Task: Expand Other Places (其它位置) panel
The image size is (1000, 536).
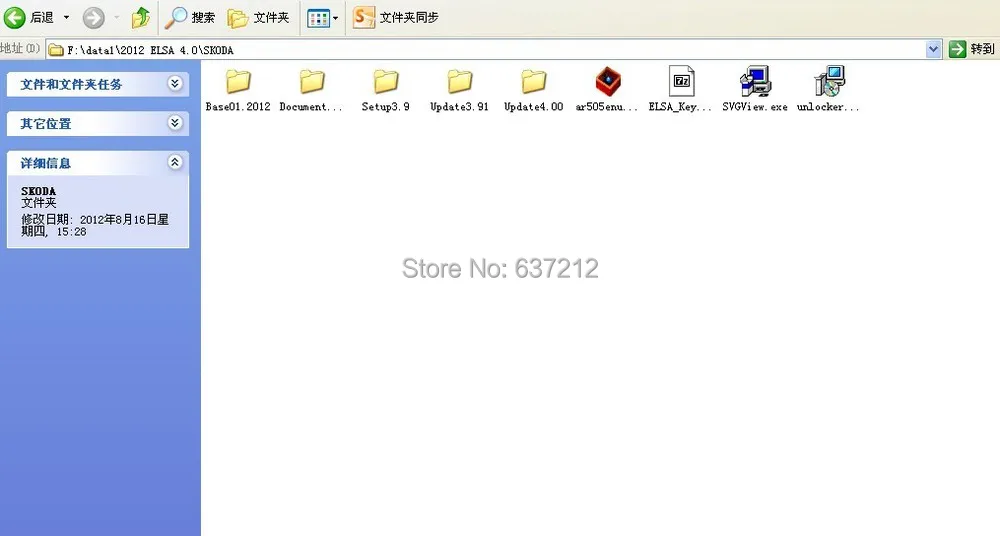Action: (175, 123)
